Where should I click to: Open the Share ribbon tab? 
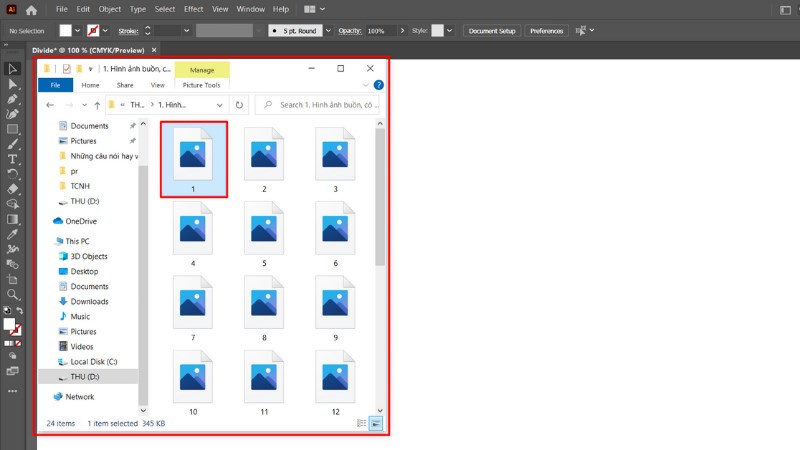click(x=124, y=86)
